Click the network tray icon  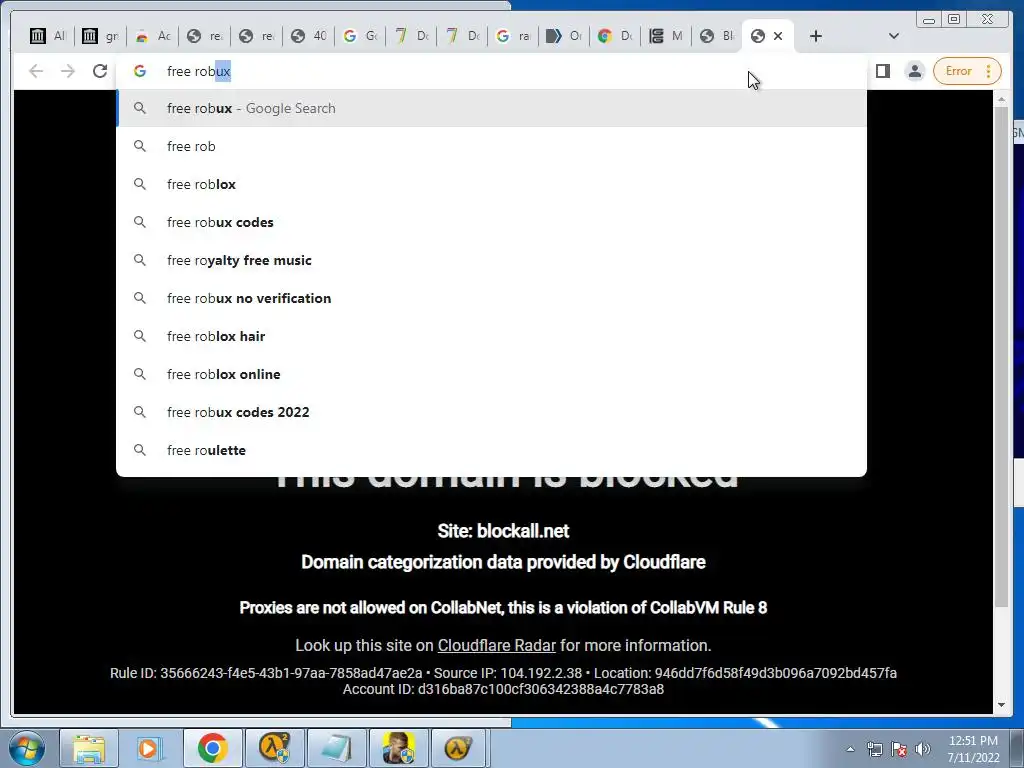874,749
